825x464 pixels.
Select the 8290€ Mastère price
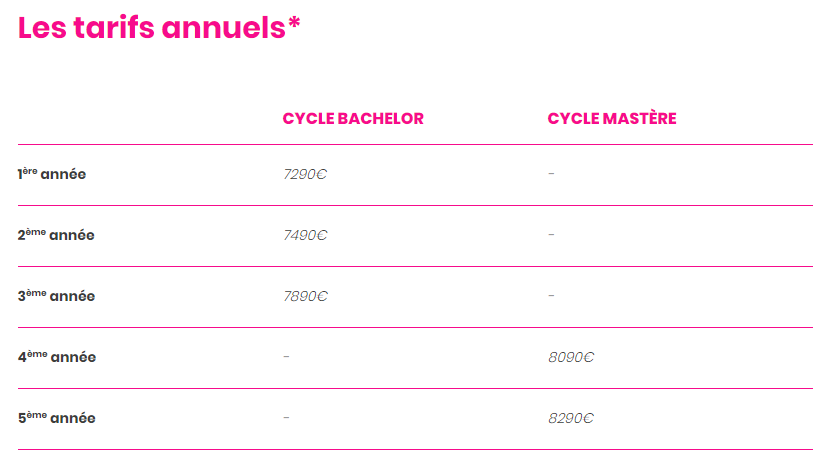pos(570,418)
